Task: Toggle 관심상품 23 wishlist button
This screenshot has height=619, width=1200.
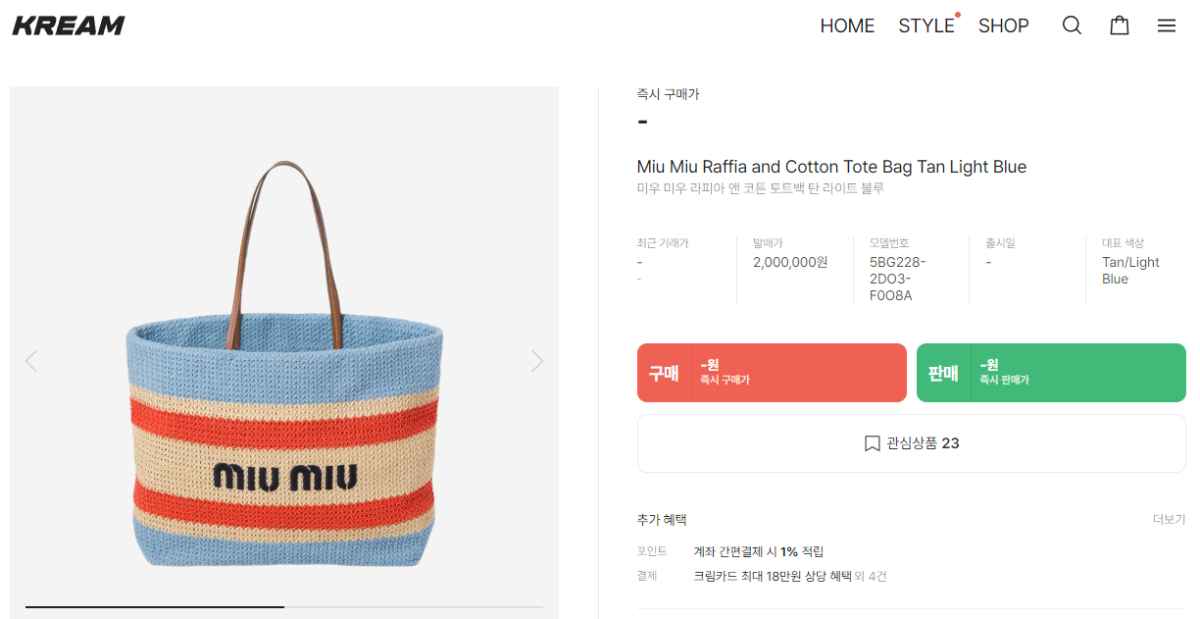Action: tap(911, 443)
